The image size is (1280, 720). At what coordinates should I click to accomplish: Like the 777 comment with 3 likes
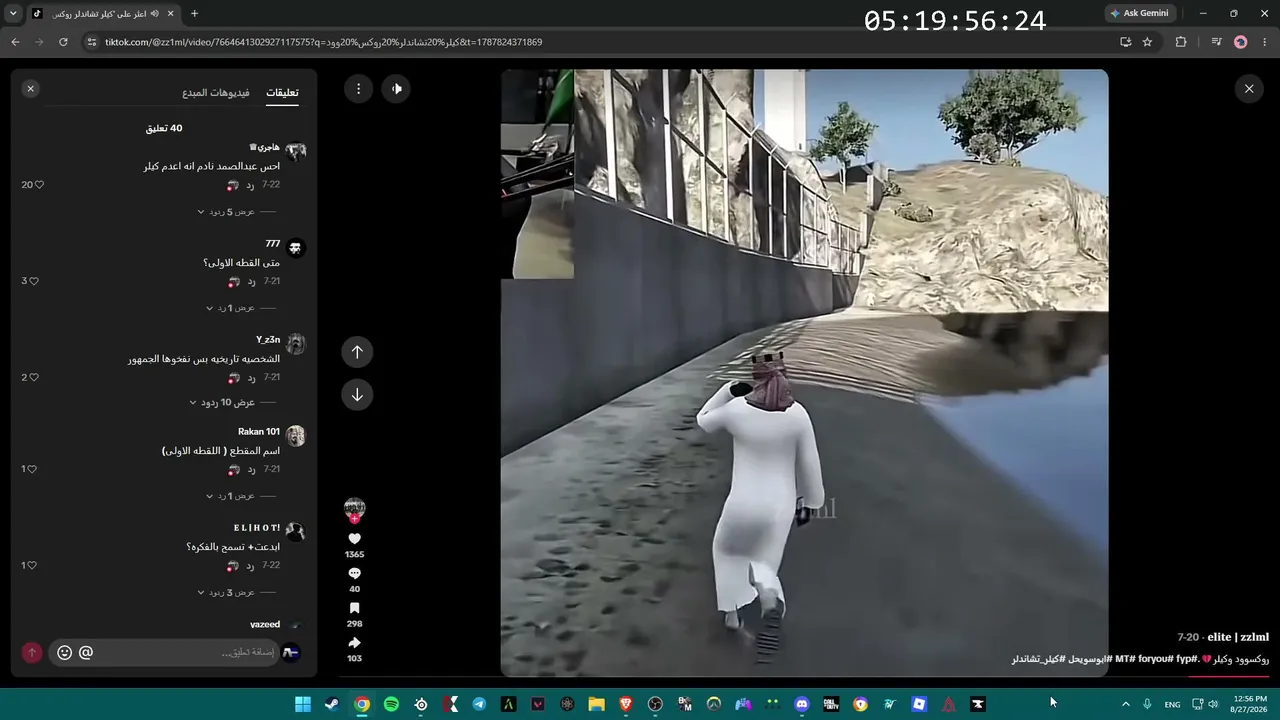[34, 281]
